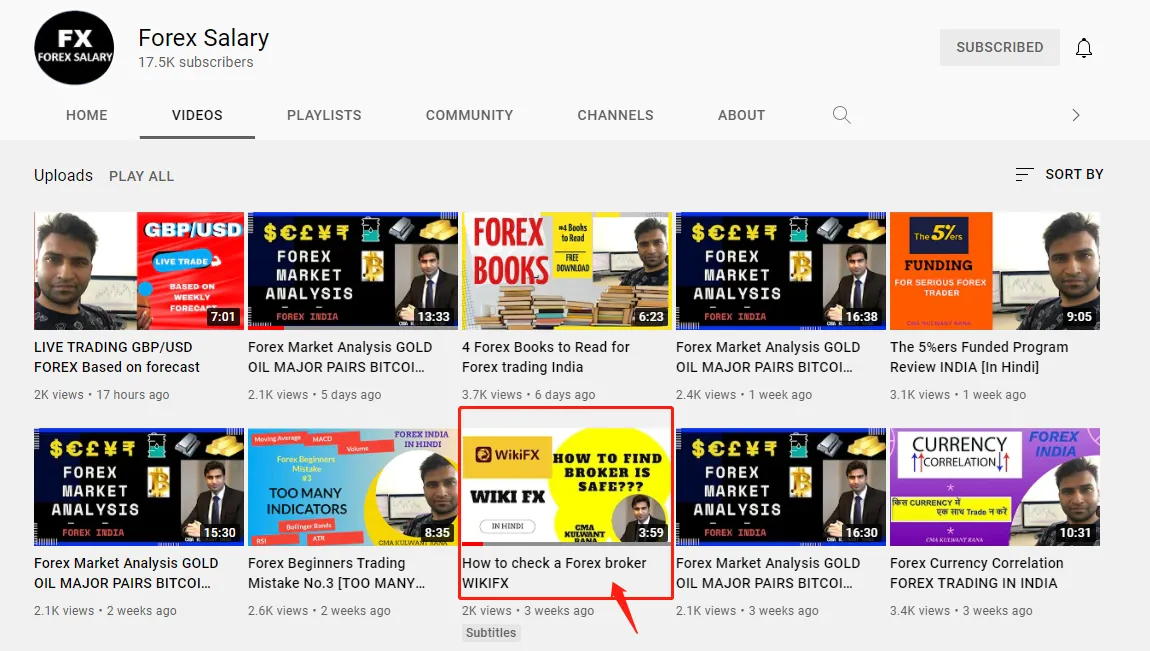This screenshot has width=1150, height=651.
Task: Click title The 5%ers Funded Program Review
Action: point(979,357)
